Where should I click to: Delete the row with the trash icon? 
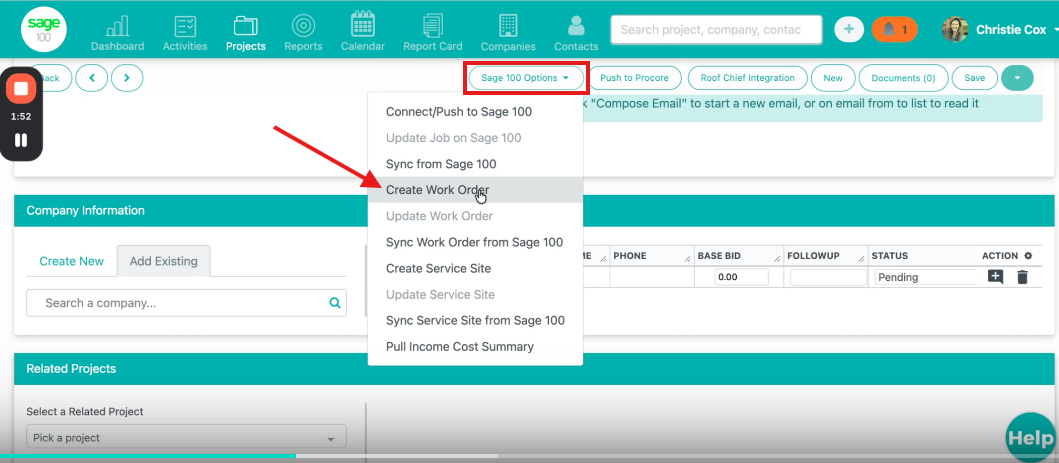click(1022, 277)
